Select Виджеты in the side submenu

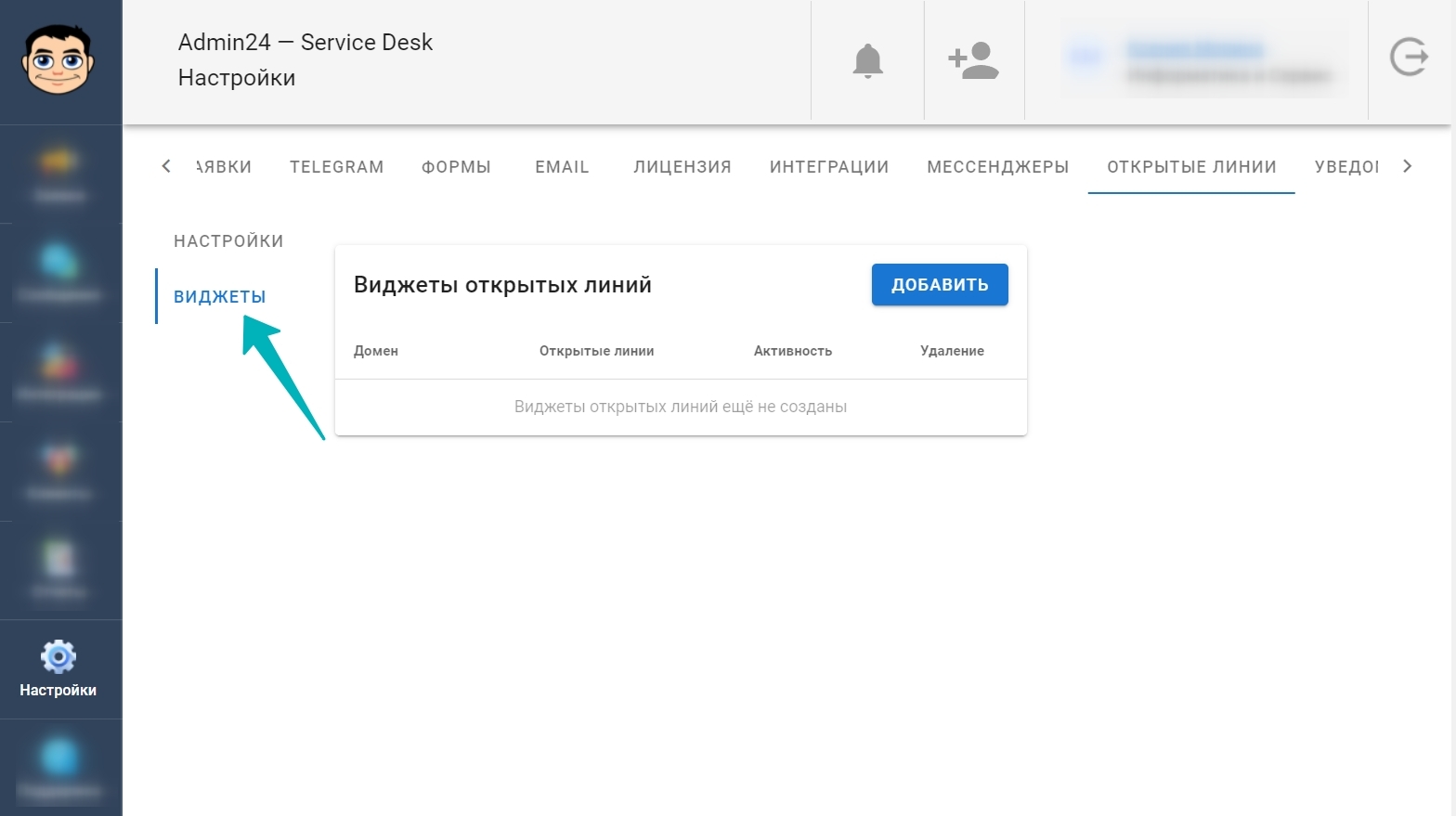point(220,297)
